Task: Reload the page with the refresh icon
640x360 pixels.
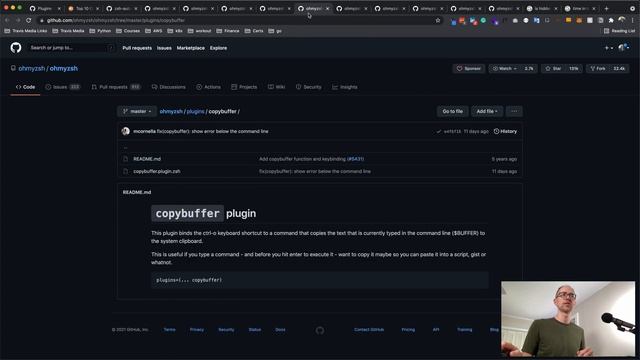Action: (29, 20)
